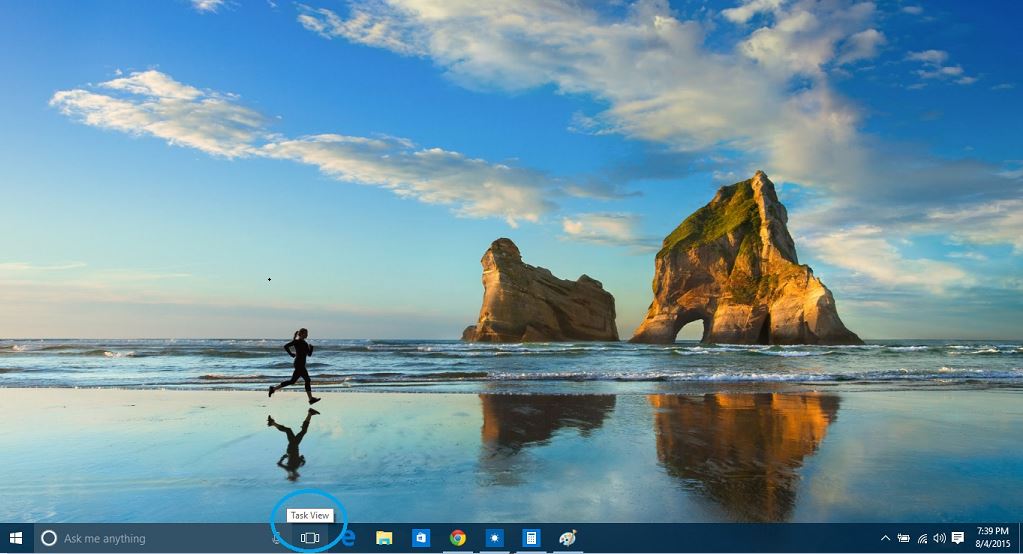Launch Microsoft Edge from the taskbar

(x=348, y=538)
